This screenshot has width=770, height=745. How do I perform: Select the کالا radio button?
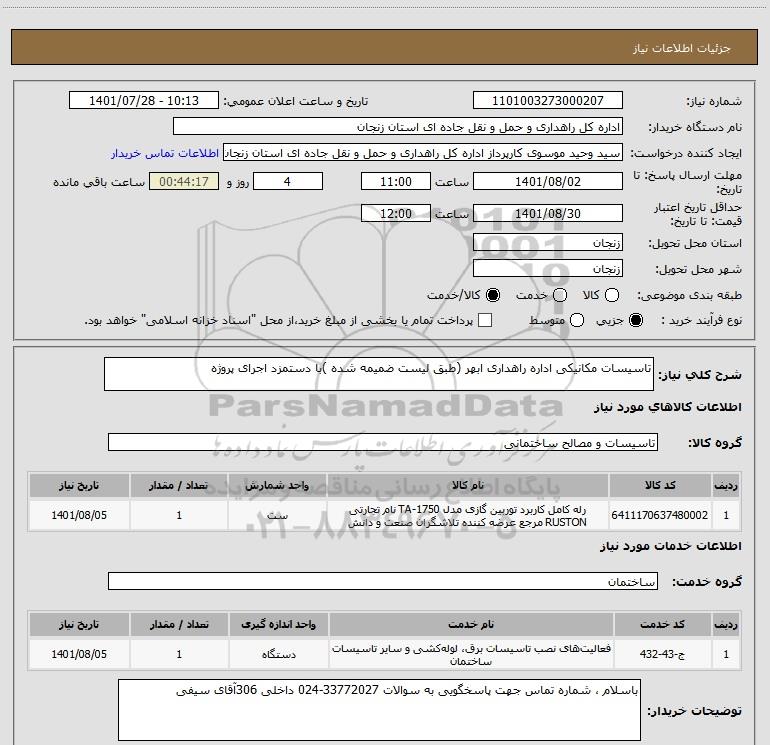click(612, 295)
